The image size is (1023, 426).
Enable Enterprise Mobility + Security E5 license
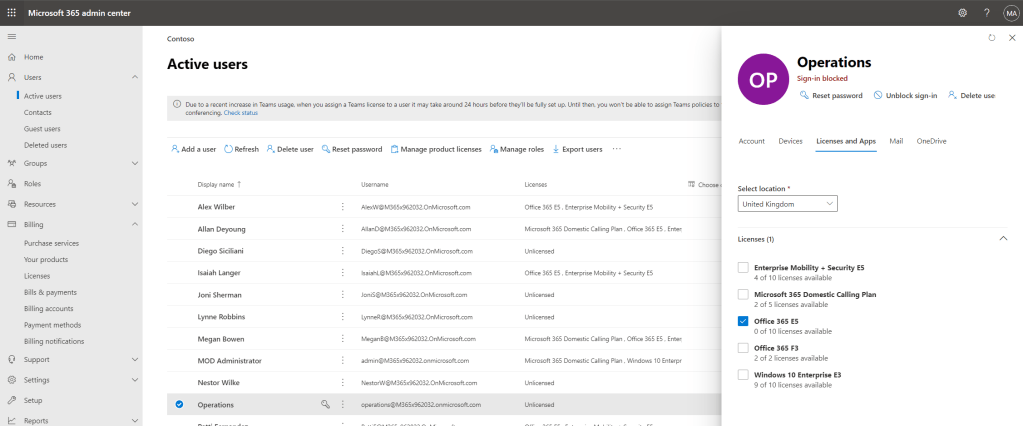point(743,267)
